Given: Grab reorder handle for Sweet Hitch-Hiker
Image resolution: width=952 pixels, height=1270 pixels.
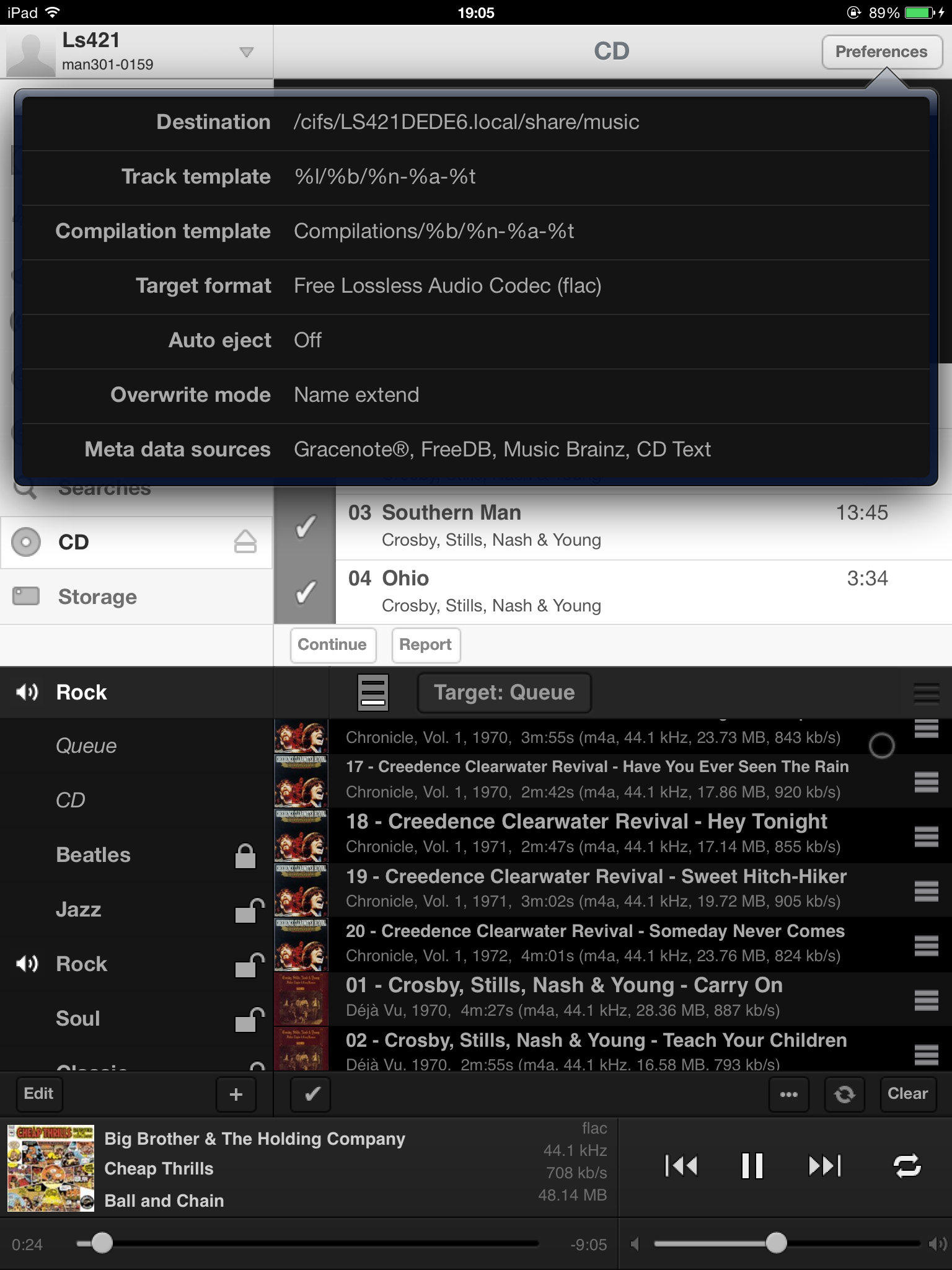Looking at the screenshot, I should point(926,890).
